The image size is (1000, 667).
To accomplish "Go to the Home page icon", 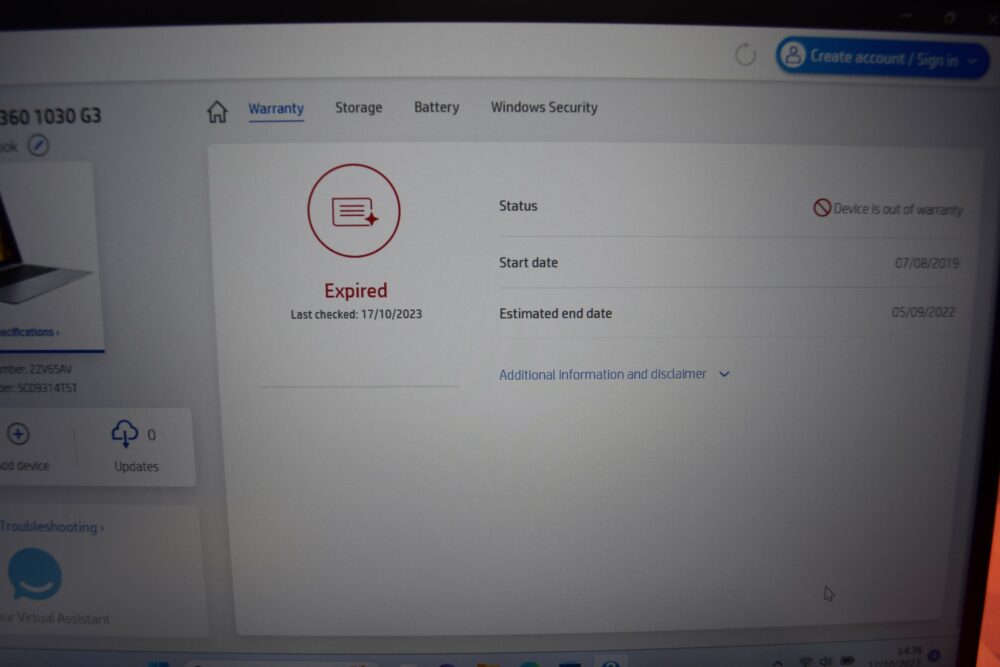I will click(217, 112).
